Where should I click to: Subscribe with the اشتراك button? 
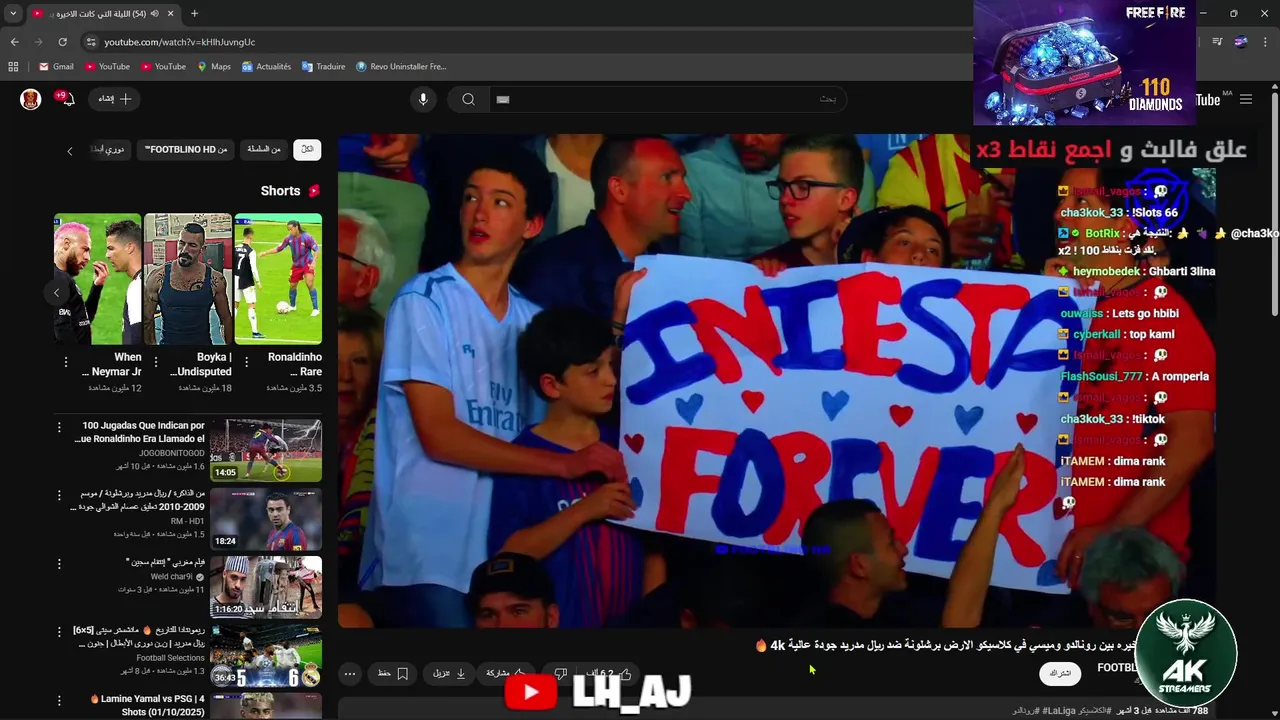point(1060,674)
